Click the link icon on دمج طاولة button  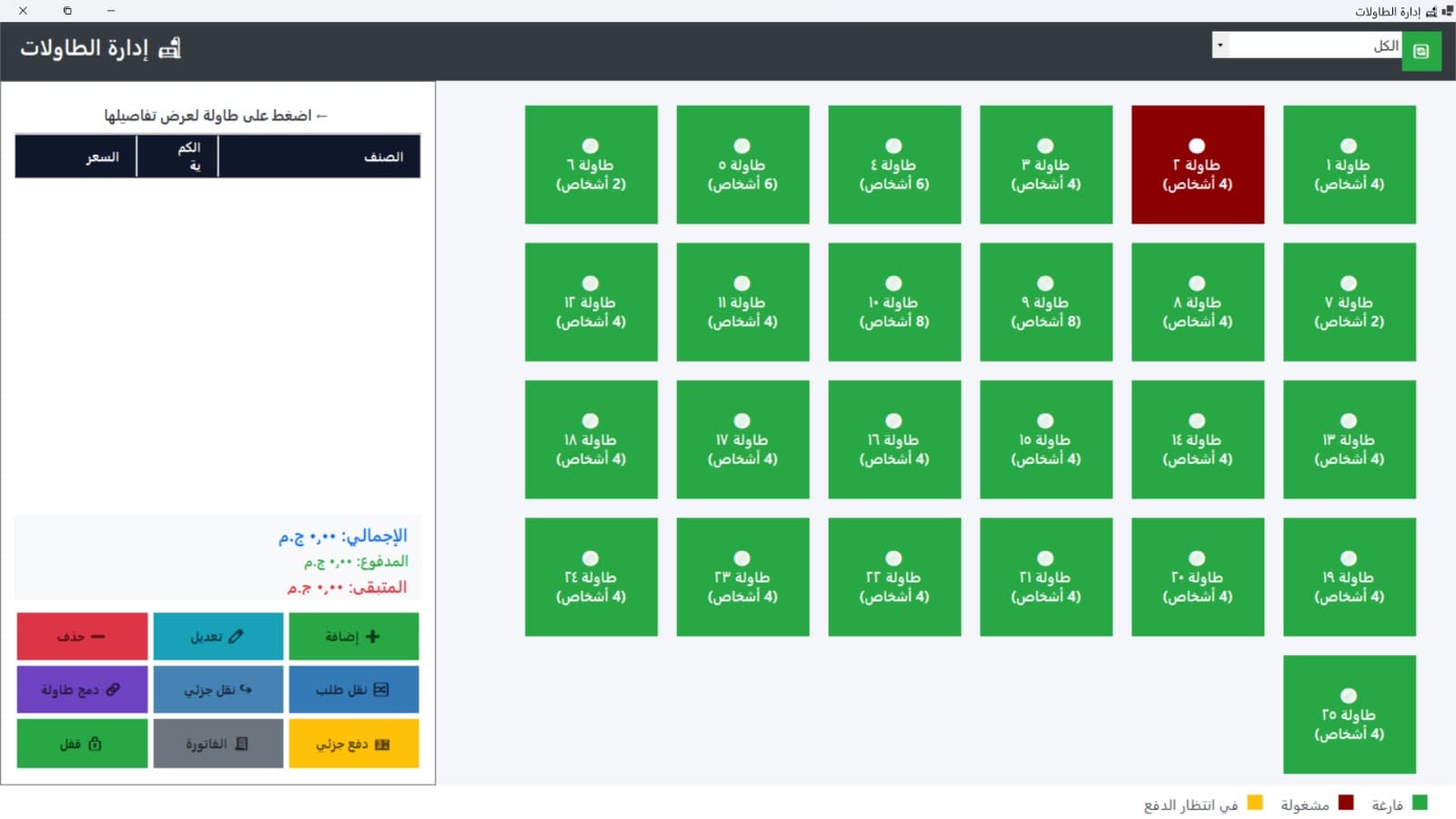(113, 690)
